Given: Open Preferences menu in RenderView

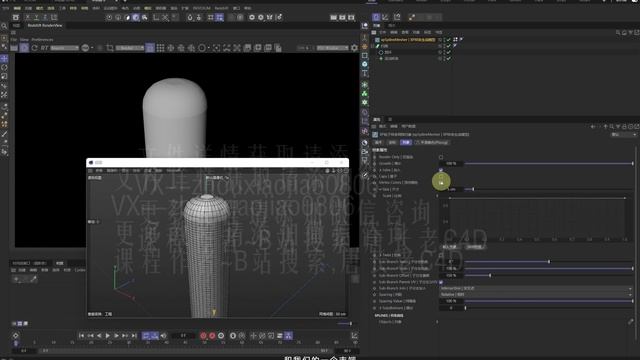Looking at the screenshot, I should pos(42,40).
